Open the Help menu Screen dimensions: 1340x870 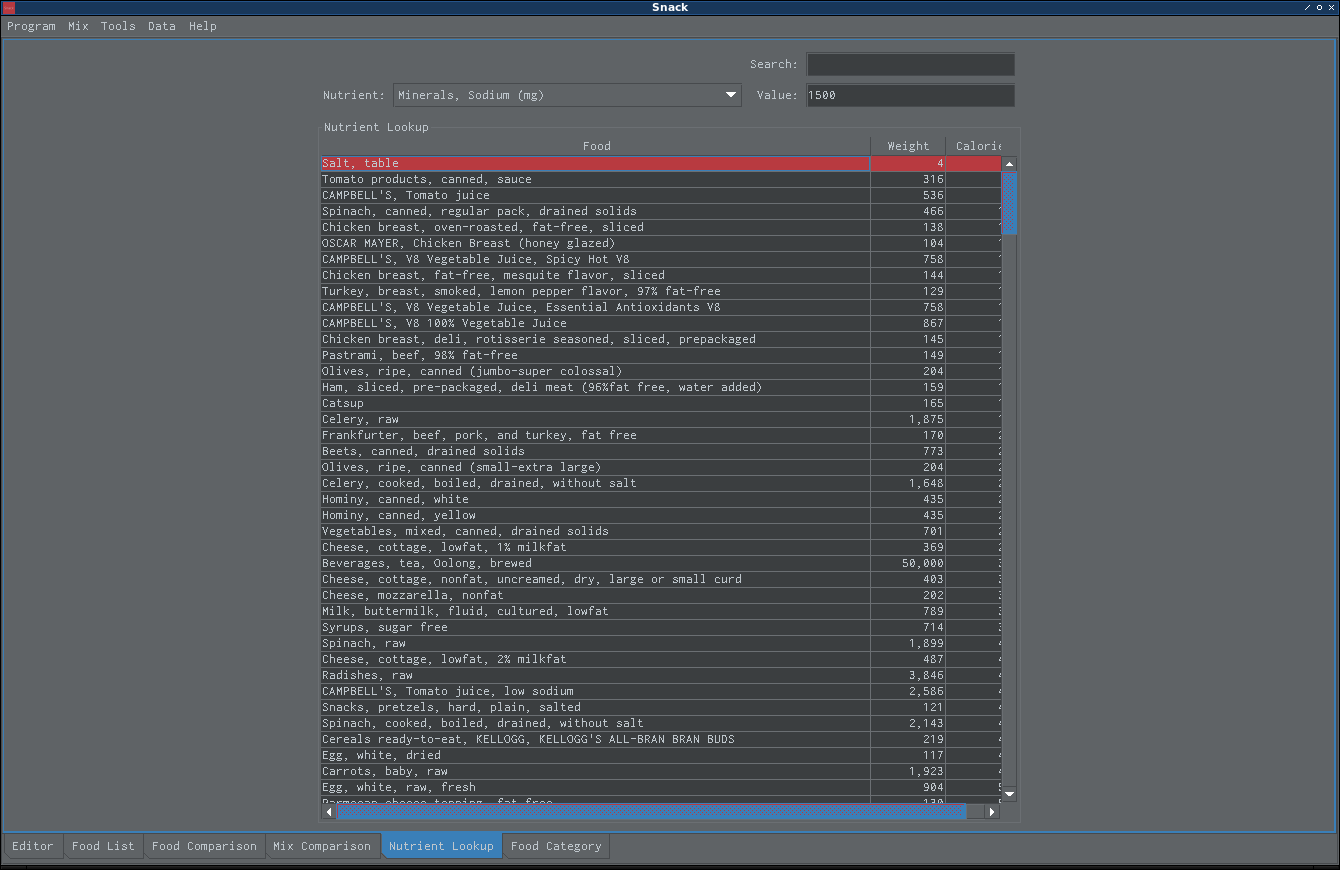(x=203, y=26)
